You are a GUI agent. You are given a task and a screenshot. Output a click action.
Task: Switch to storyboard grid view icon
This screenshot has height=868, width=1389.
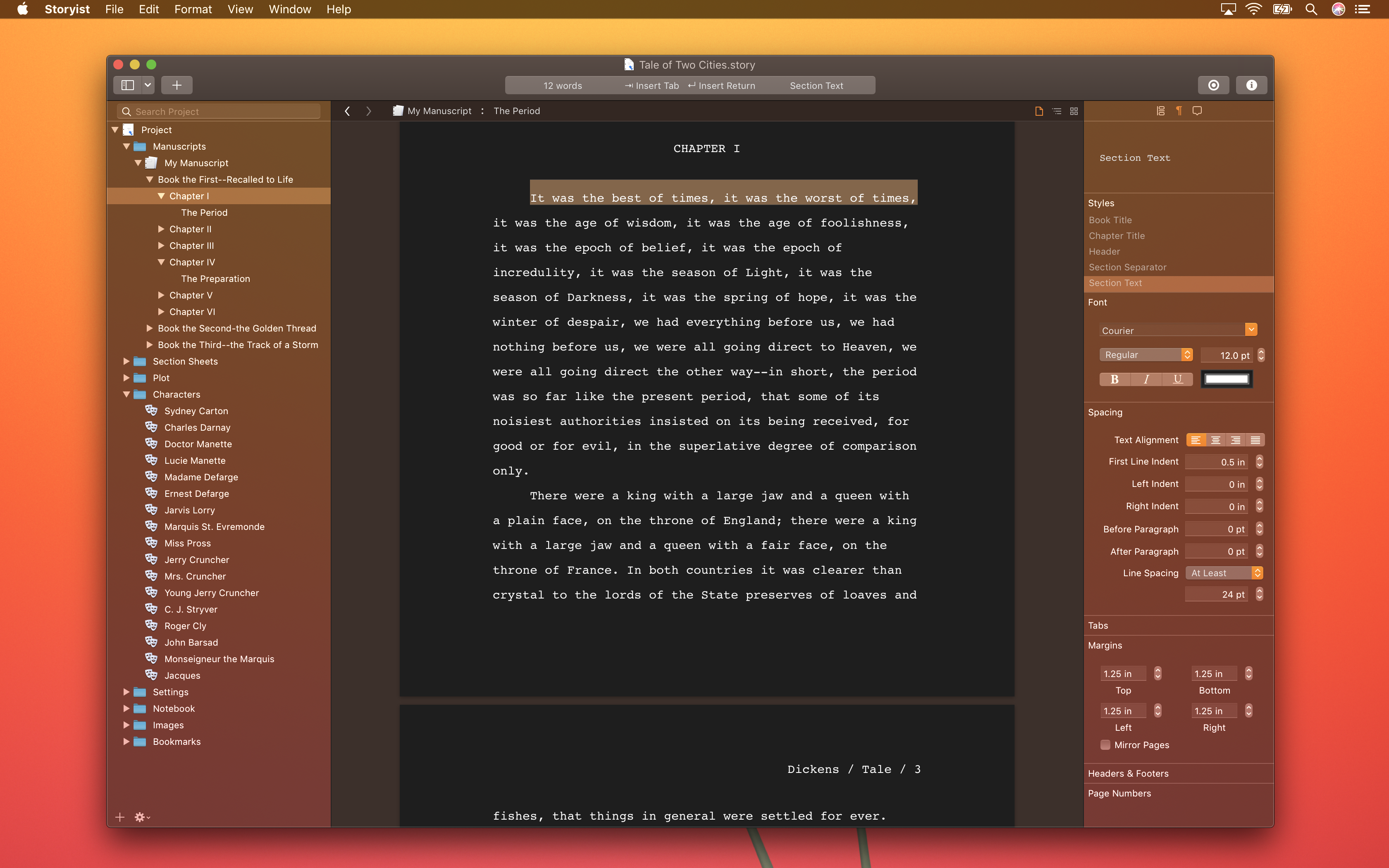coord(1074,111)
